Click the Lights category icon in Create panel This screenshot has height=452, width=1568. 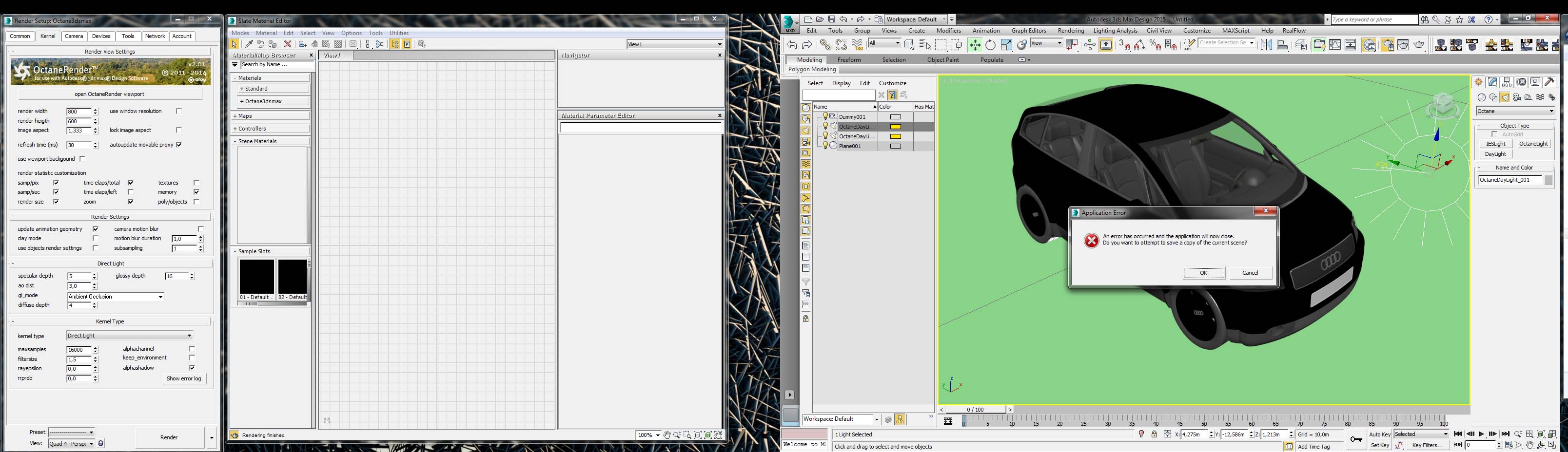click(x=1505, y=97)
